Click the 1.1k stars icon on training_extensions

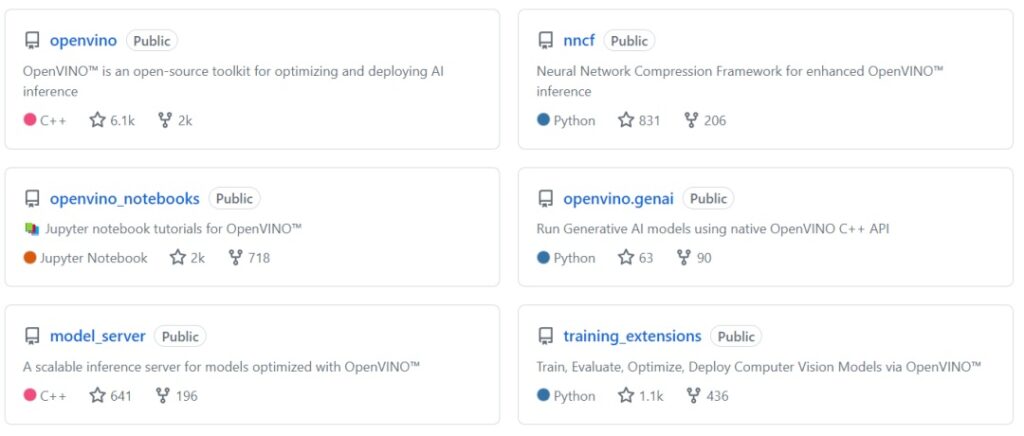tap(626, 396)
